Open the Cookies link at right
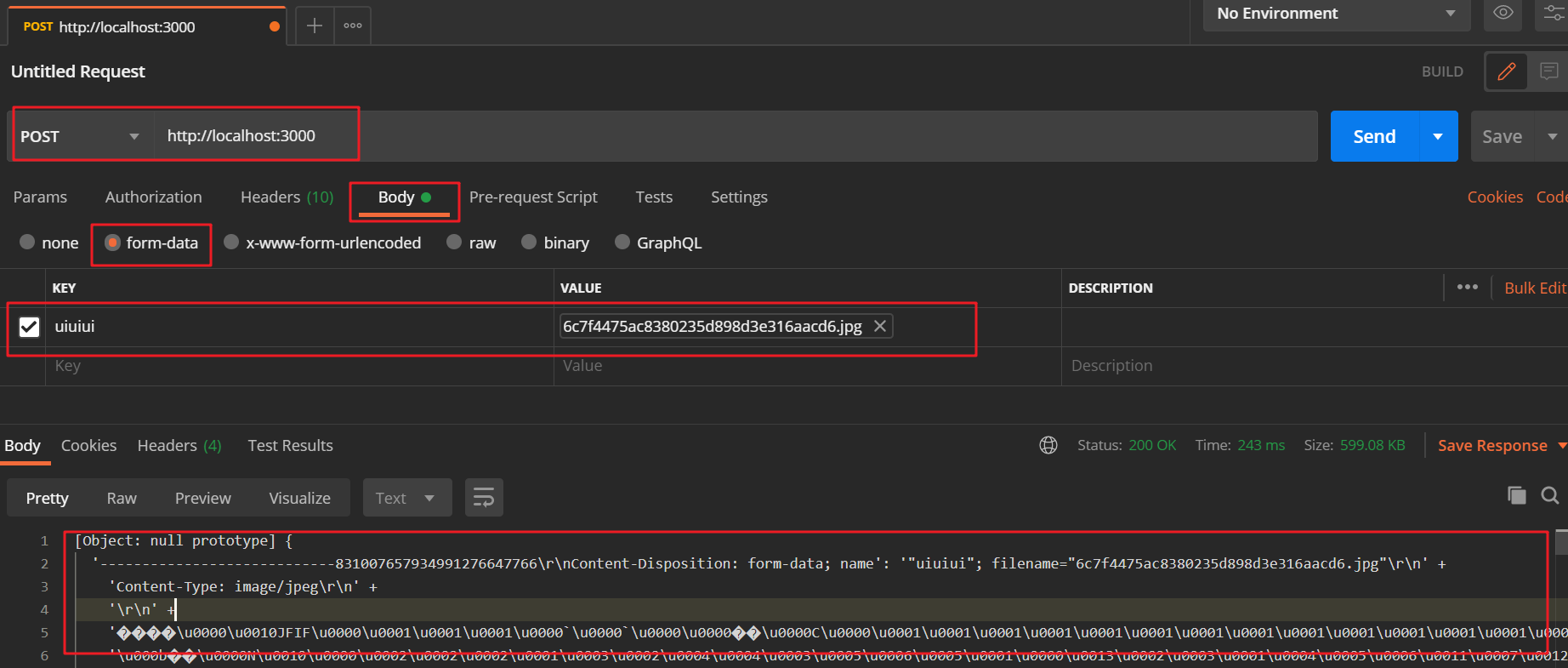Screen dimensions: 1568x668 (1495, 197)
